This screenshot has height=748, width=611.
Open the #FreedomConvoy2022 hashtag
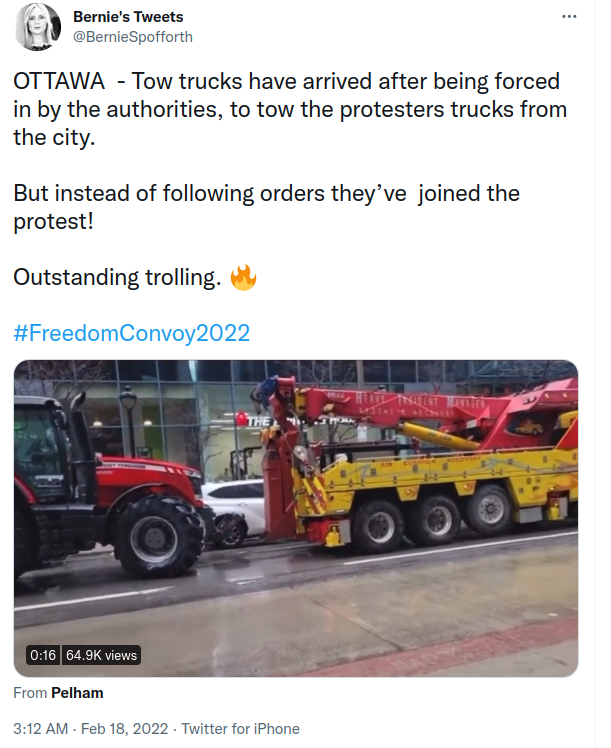[x=132, y=332]
